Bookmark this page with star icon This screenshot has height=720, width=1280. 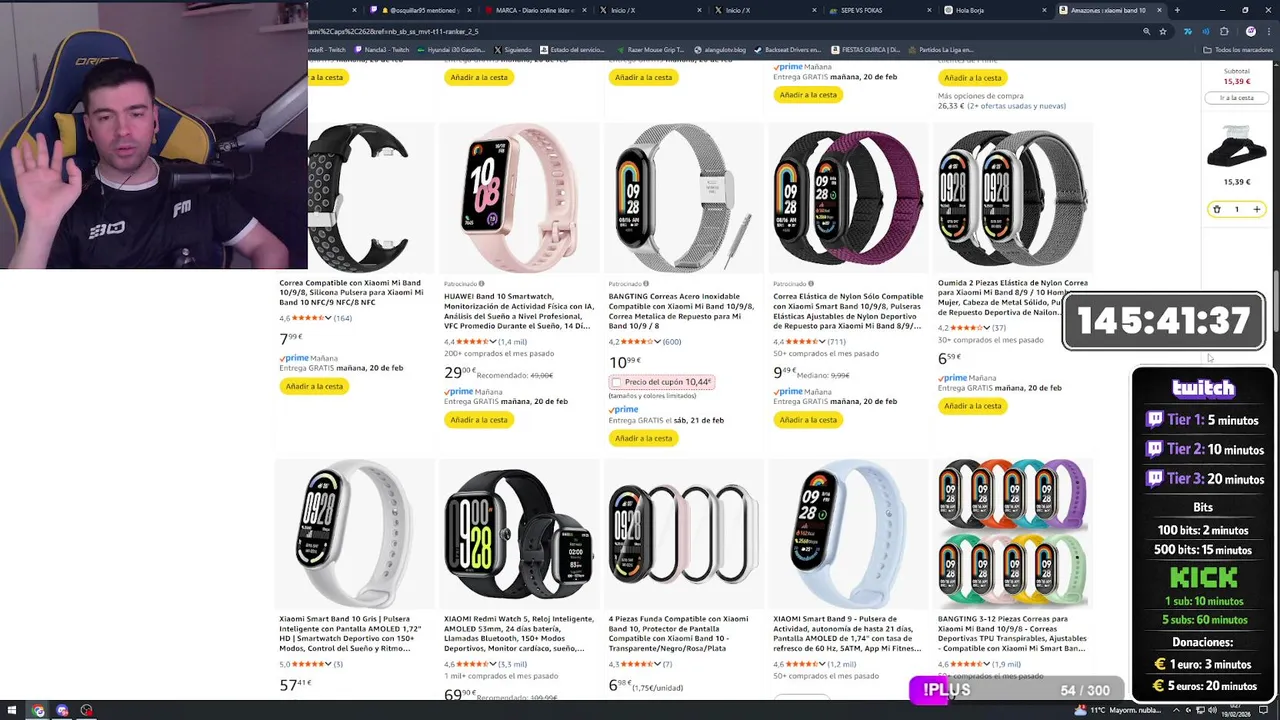point(1162,31)
